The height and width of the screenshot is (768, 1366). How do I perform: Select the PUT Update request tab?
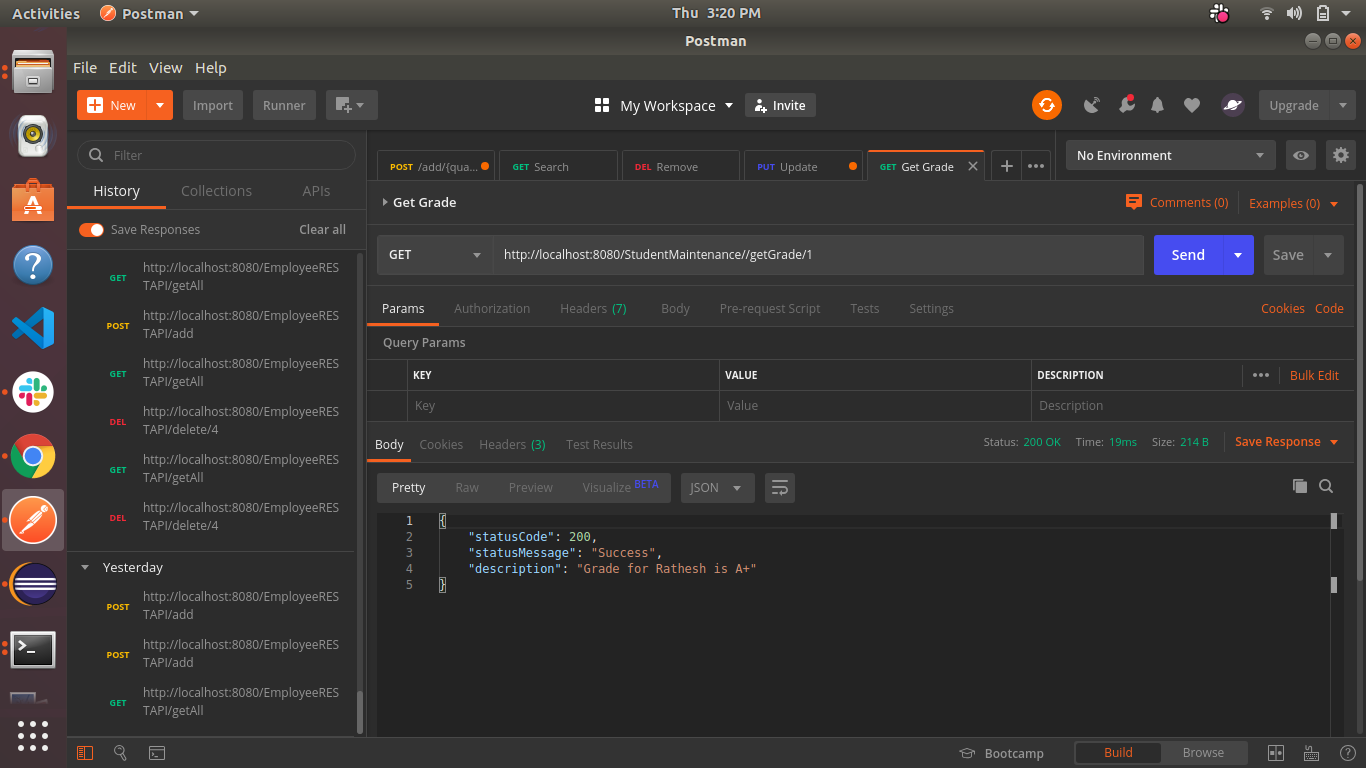[803, 166]
